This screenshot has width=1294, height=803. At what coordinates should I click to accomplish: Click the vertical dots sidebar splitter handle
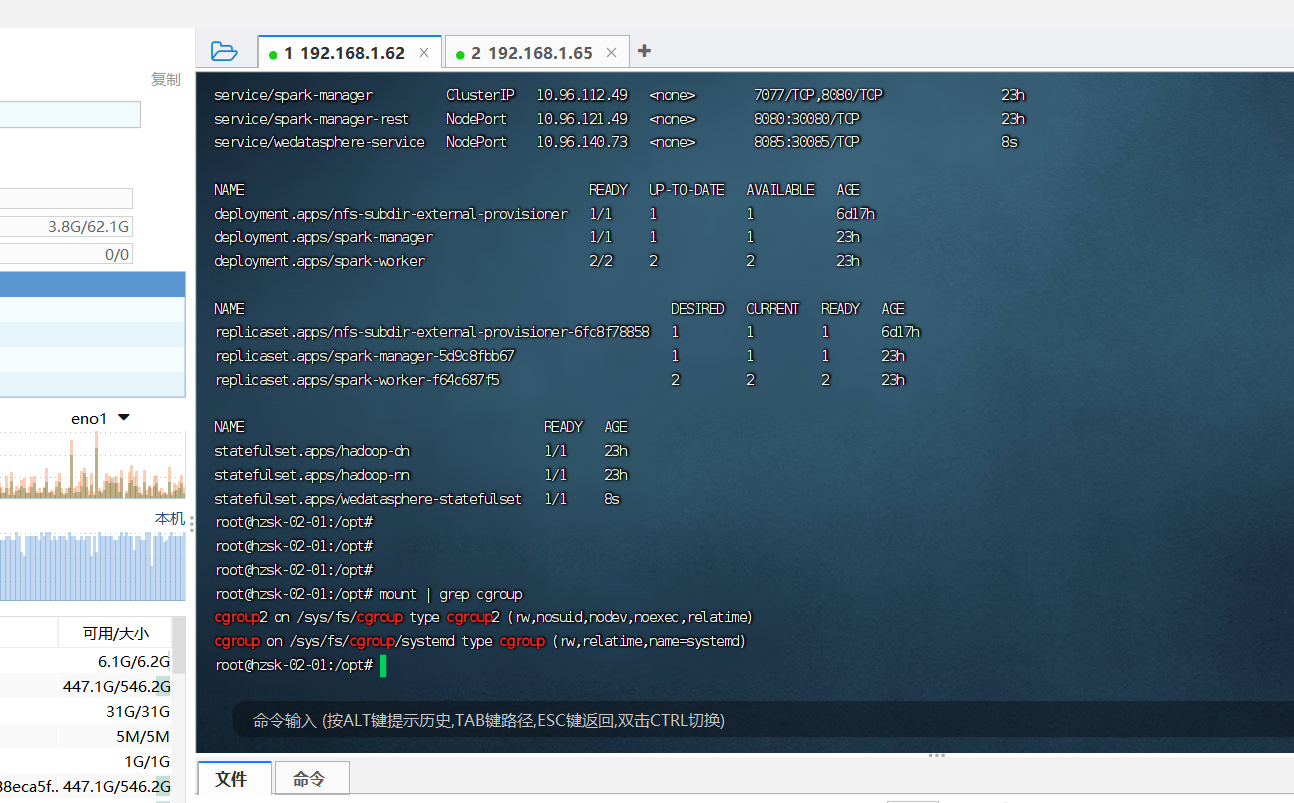click(192, 525)
